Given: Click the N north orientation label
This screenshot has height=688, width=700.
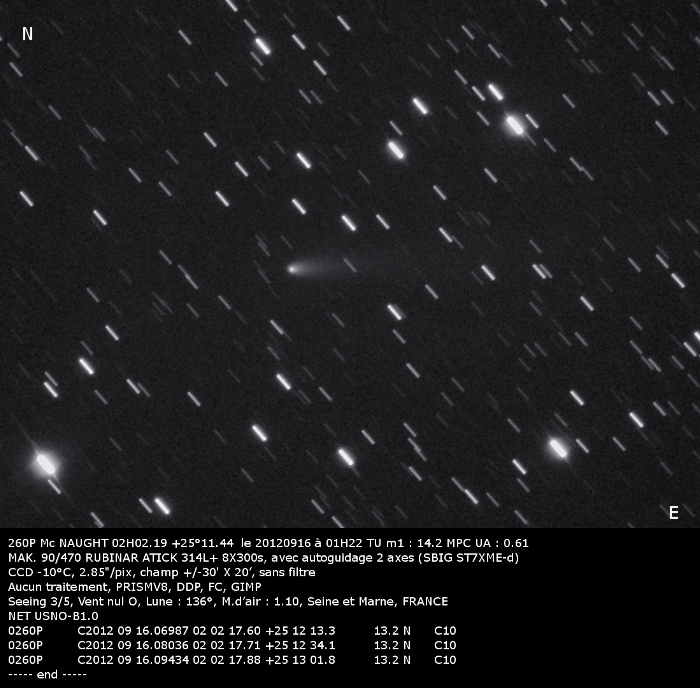Looking at the screenshot, I should pos(27,34).
